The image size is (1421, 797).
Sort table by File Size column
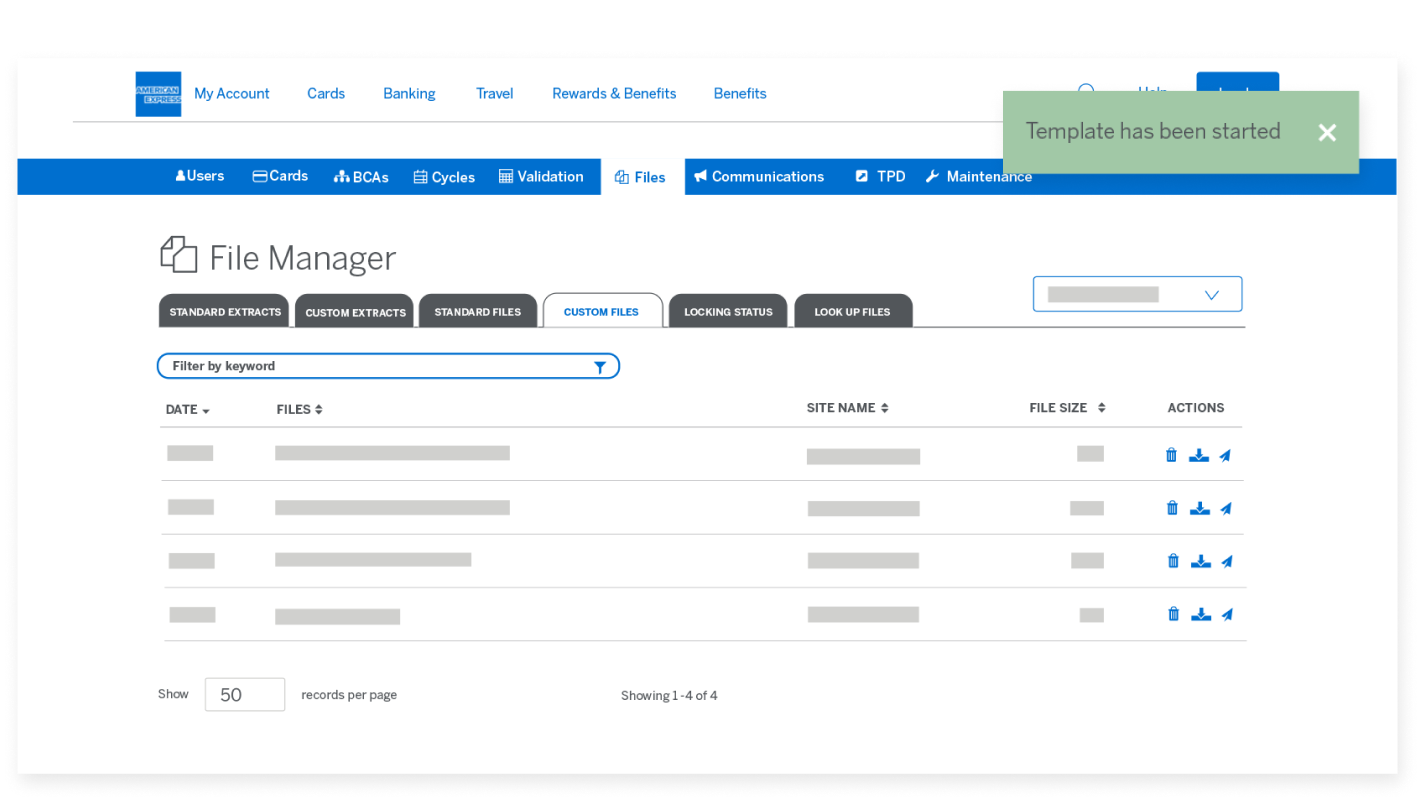point(1066,408)
